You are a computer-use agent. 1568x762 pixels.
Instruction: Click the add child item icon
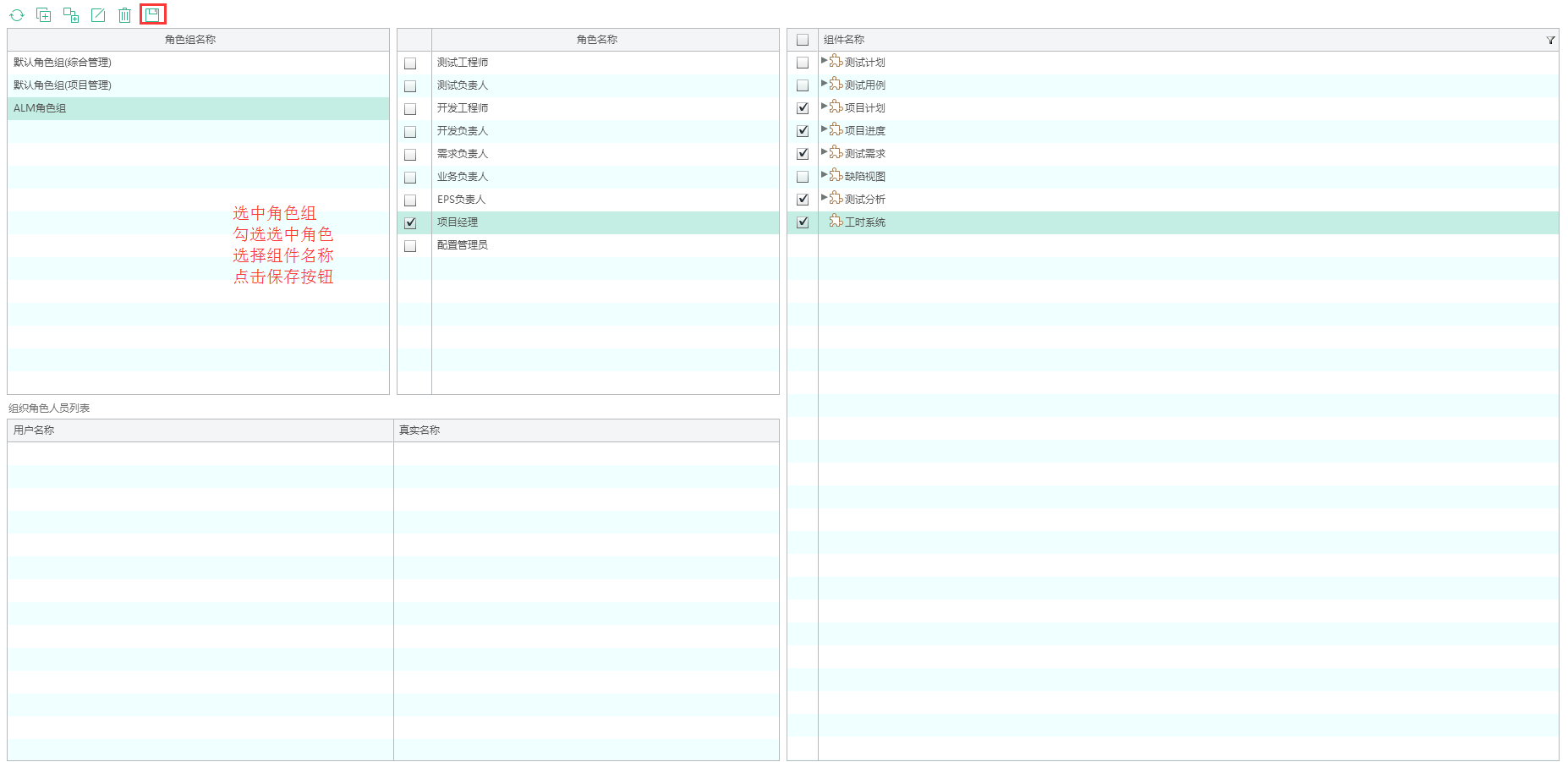(x=71, y=15)
